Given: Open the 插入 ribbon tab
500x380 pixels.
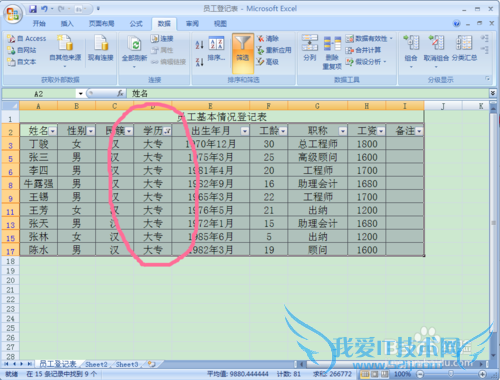Looking at the screenshot, I should click(67, 23).
